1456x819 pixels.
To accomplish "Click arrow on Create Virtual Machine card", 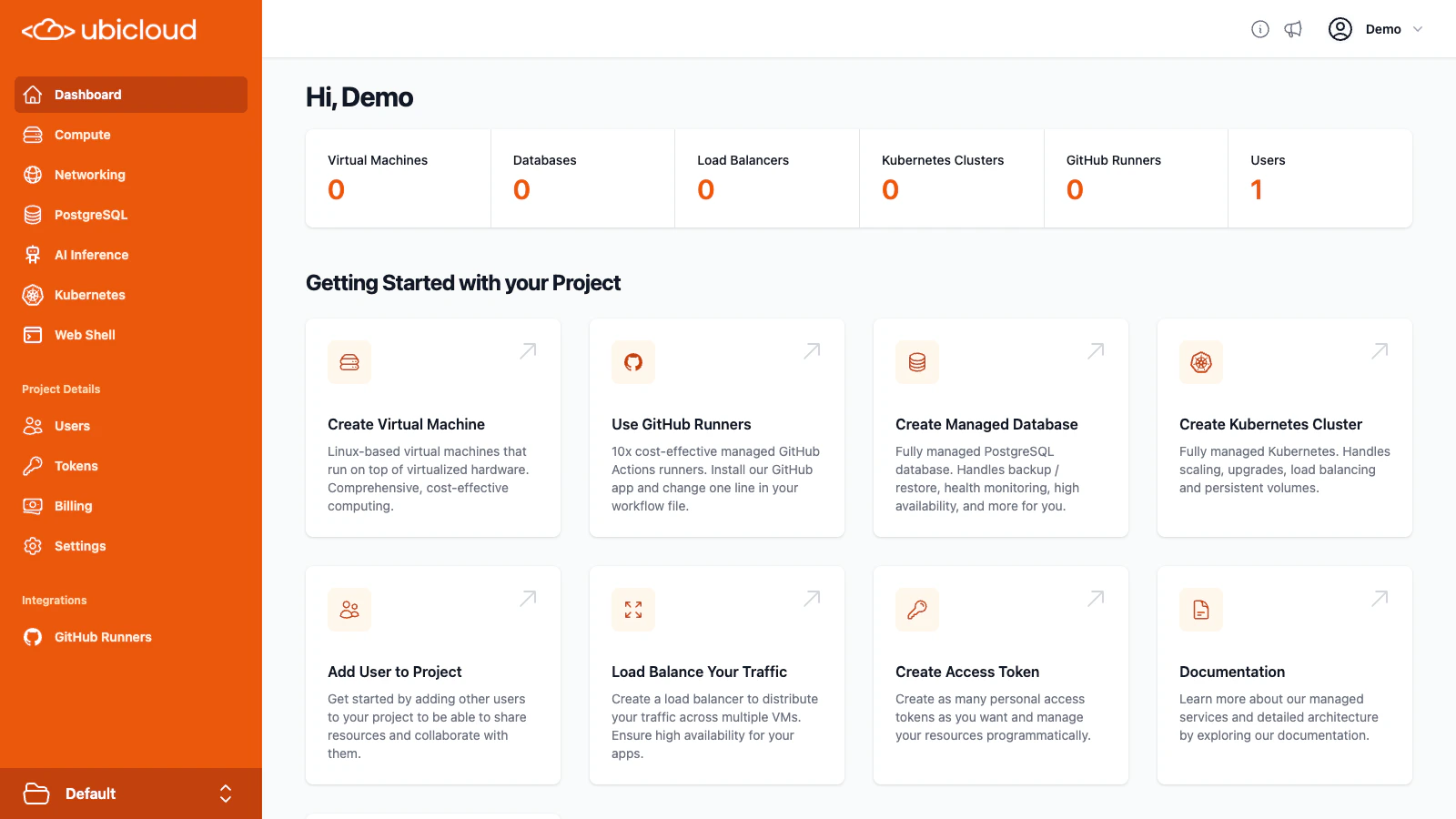I will point(528,351).
